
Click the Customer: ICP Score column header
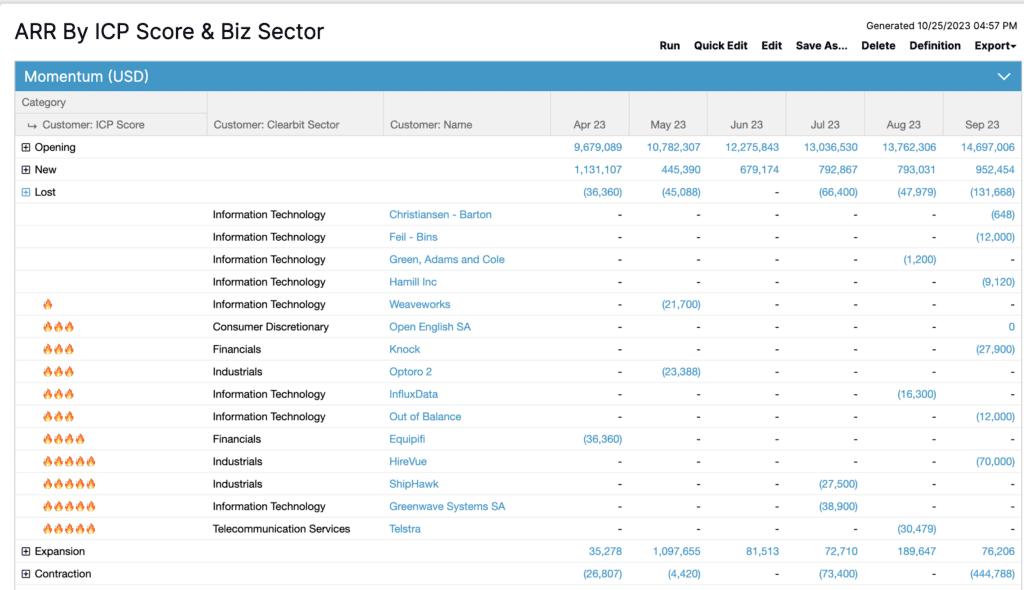tap(93, 125)
